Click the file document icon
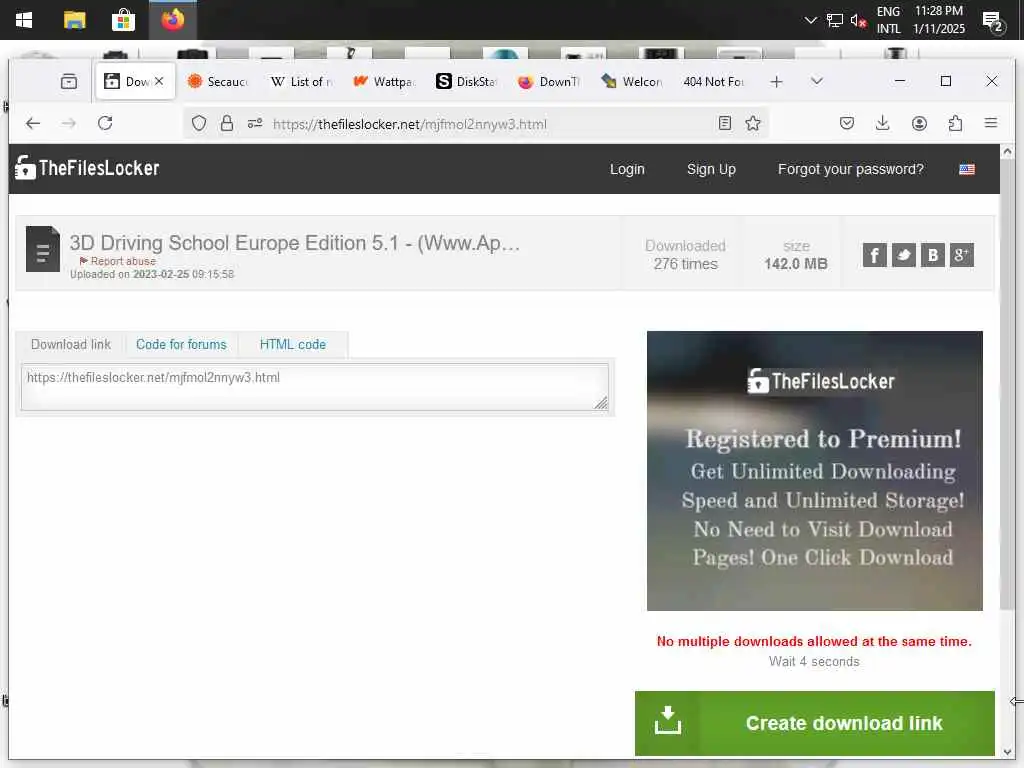Image resolution: width=1024 pixels, height=768 pixels. pos(42,249)
